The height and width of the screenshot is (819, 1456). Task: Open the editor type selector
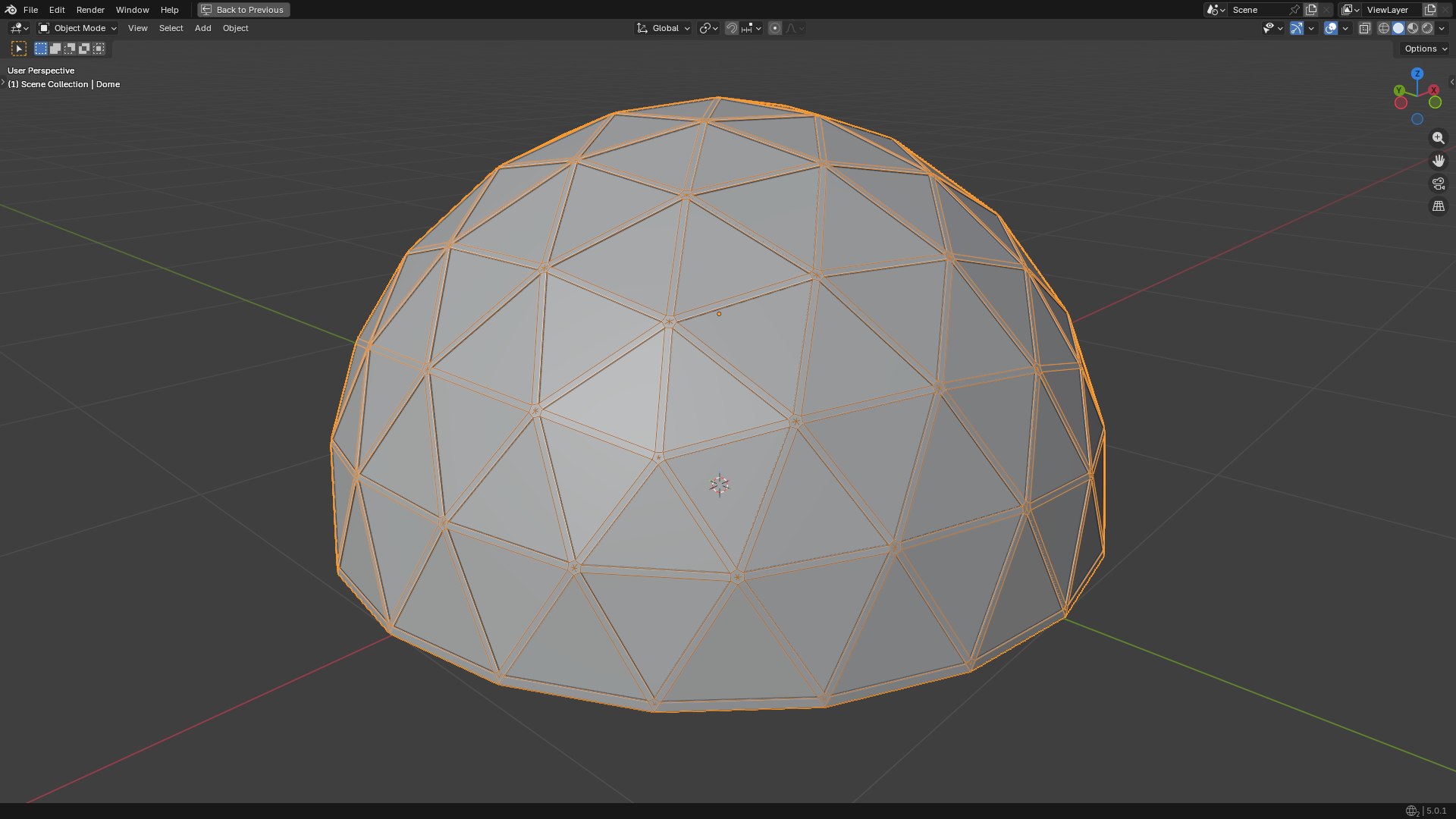click(x=19, y=28)
